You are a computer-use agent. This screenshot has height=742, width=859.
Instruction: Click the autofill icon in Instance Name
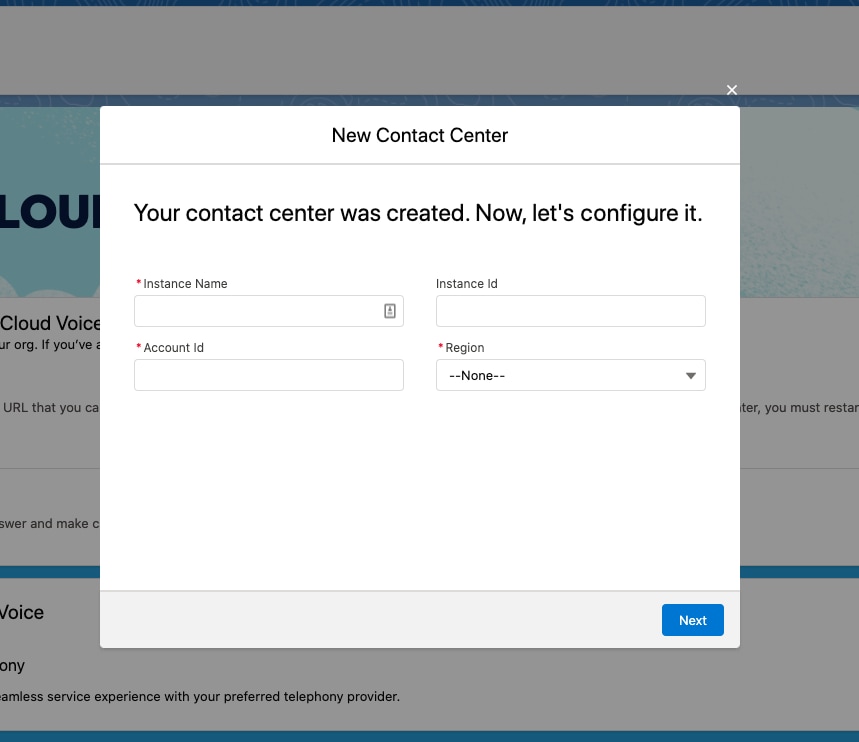click(390, 311)
